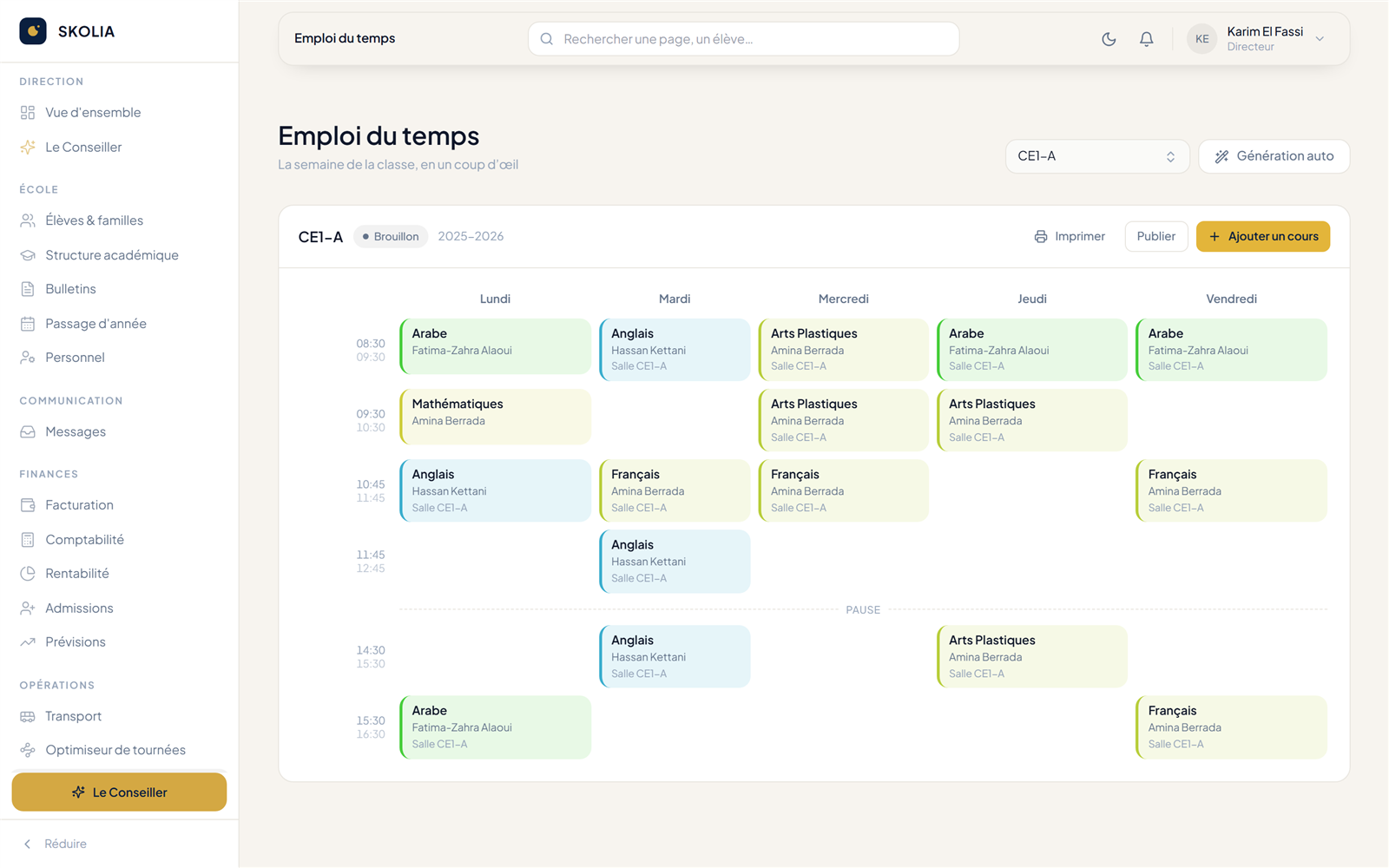Focus the Rechercher une page search field
The height and width of the screenshot is (868, 1389).
pyautogui.click(x=743, y=39)
